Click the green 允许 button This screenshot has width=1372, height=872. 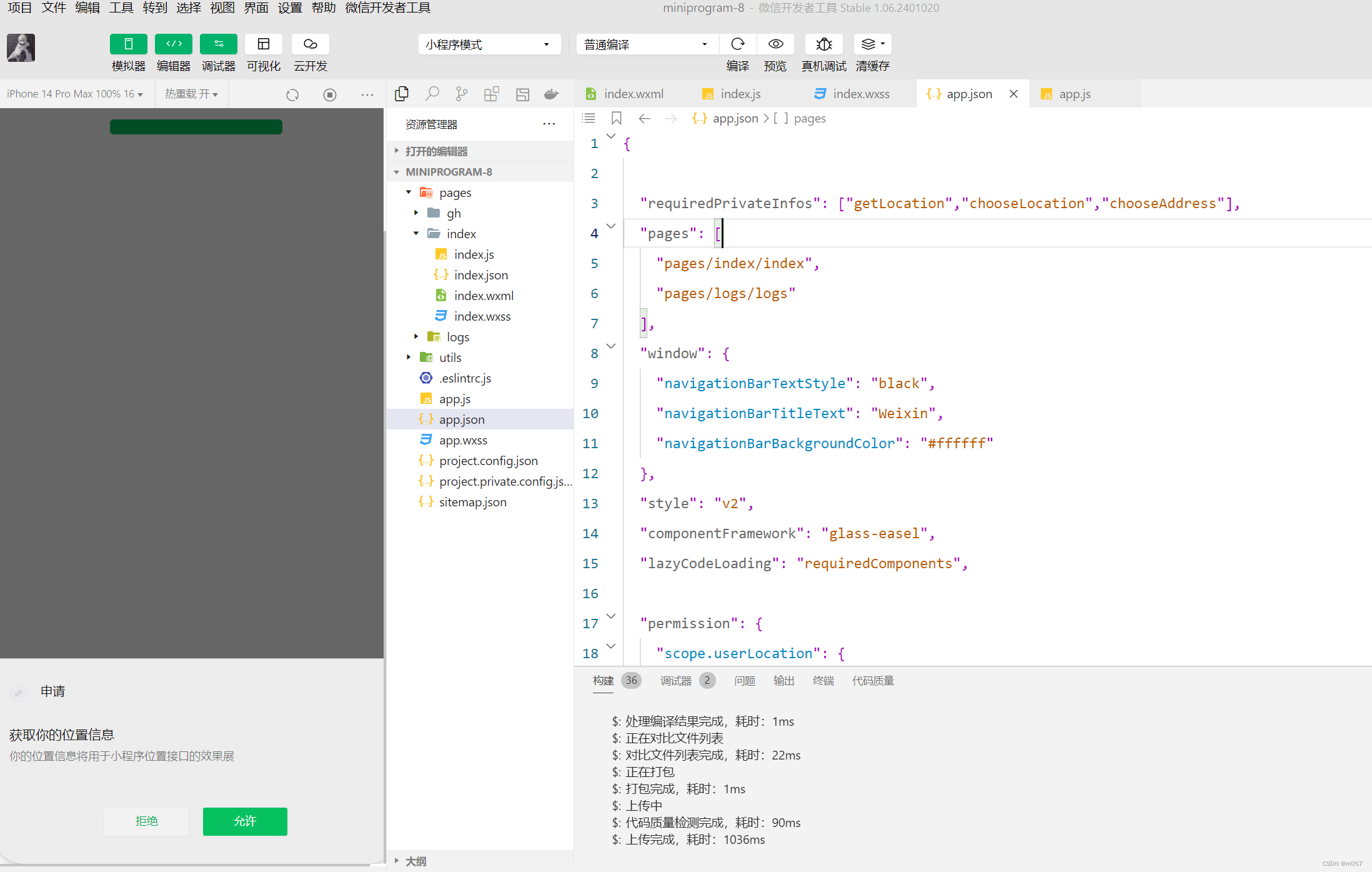click(245, 821)
